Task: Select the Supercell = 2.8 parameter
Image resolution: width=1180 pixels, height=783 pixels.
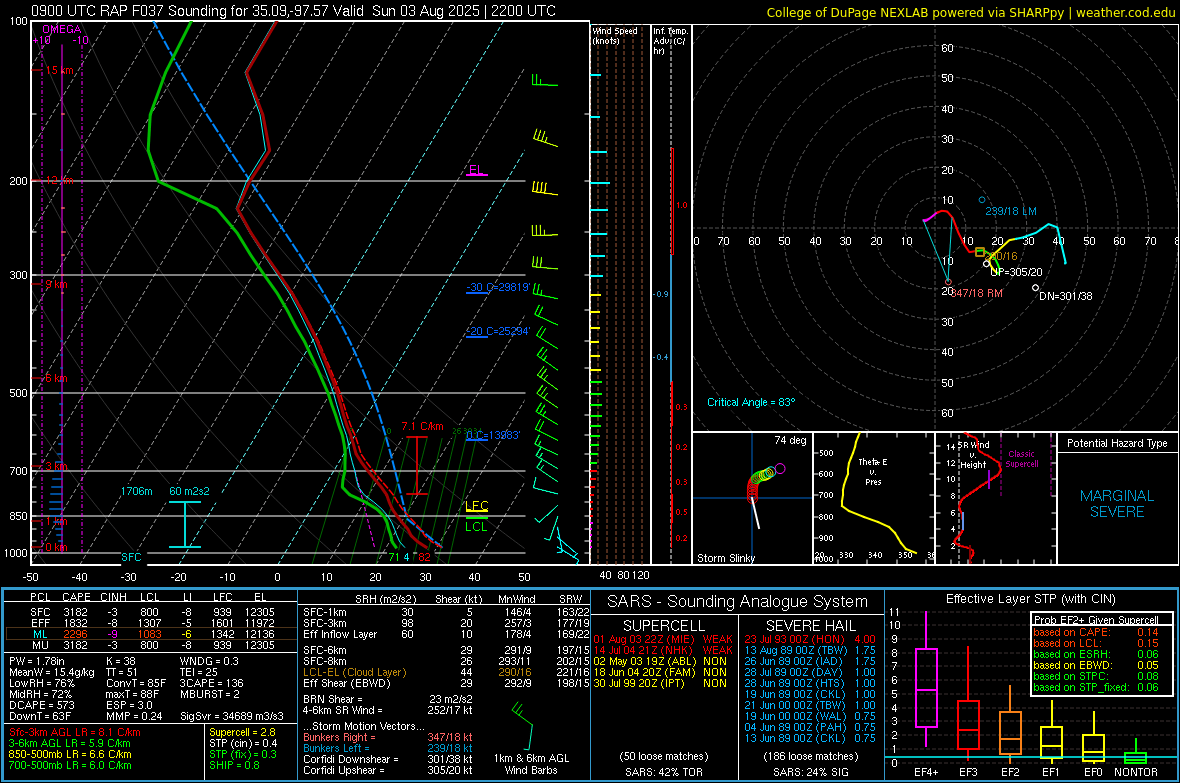Action: pyautogui.click(x=242, y=732)
